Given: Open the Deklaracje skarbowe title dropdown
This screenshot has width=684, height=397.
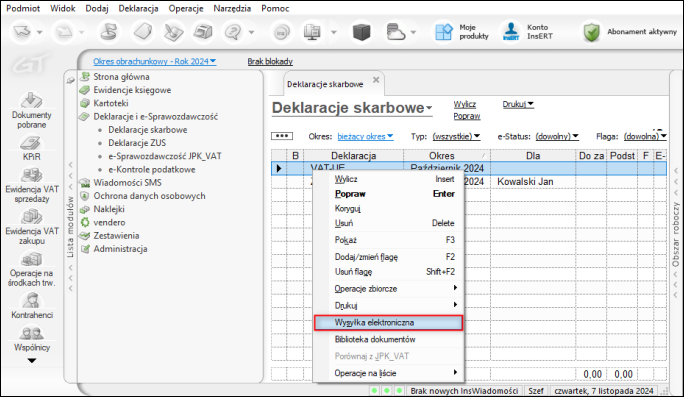Looking at the screenshot, I should [429, 108].
